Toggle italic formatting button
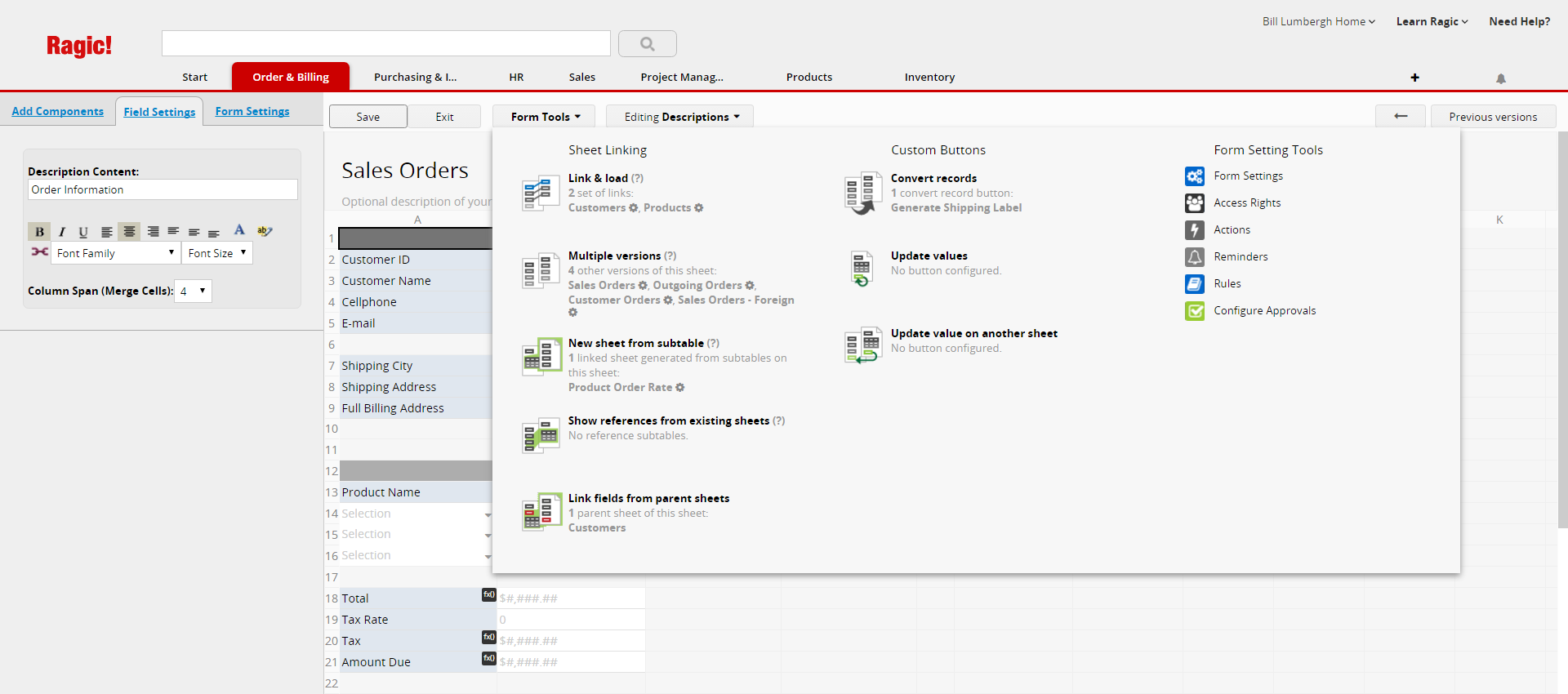Image resolution: width=1568 pixels, height=694 pixels. tap(61, 232)
